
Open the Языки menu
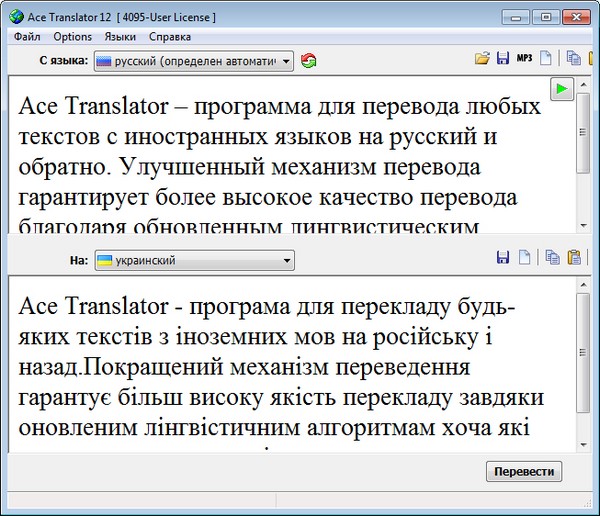tap(120, 36)
